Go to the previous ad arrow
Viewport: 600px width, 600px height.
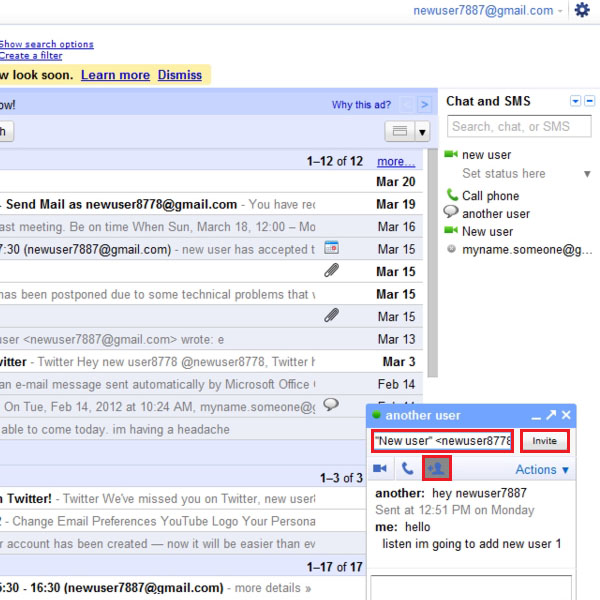tap(406, 104)
